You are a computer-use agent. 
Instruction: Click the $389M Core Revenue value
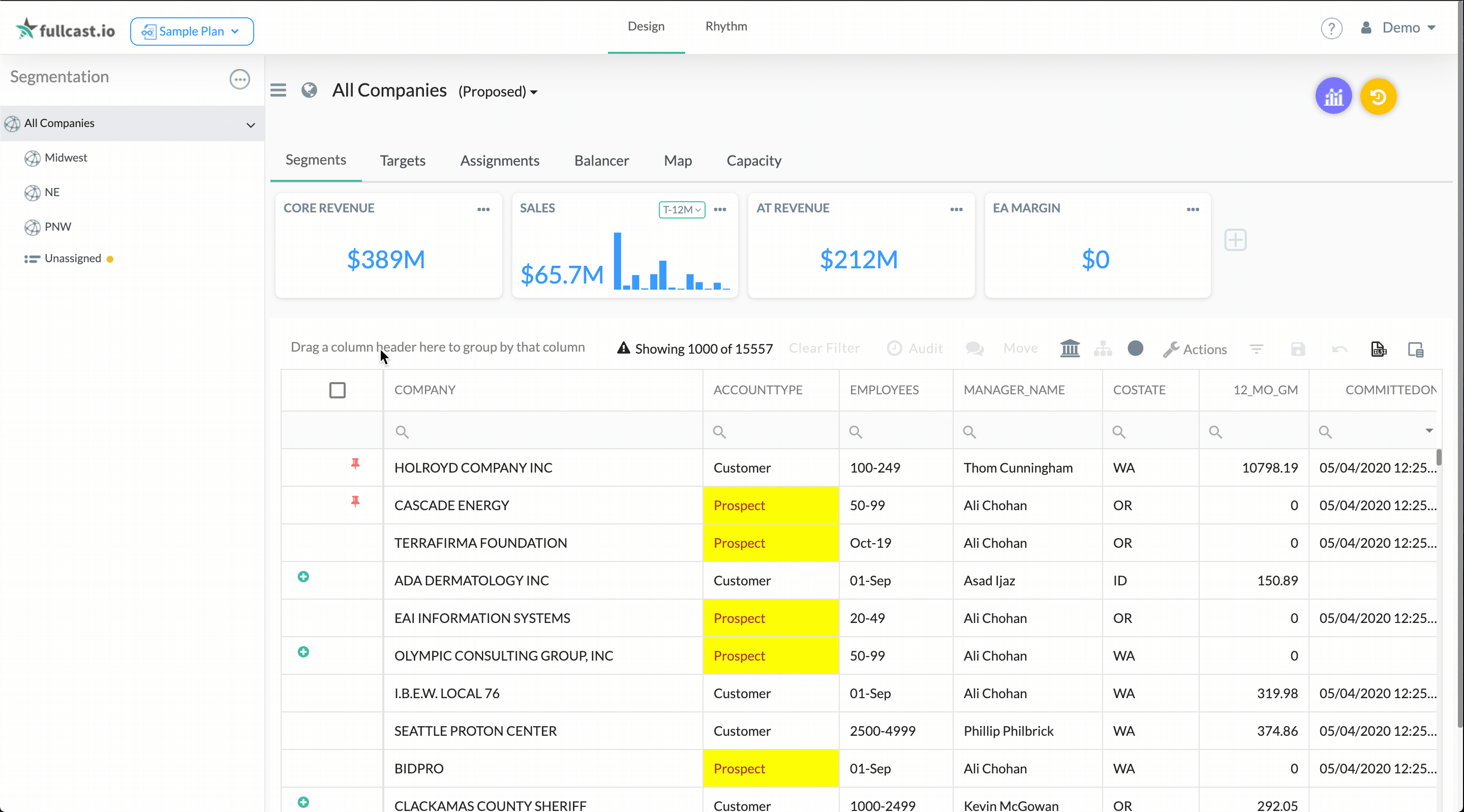click(x=386, y=260)
